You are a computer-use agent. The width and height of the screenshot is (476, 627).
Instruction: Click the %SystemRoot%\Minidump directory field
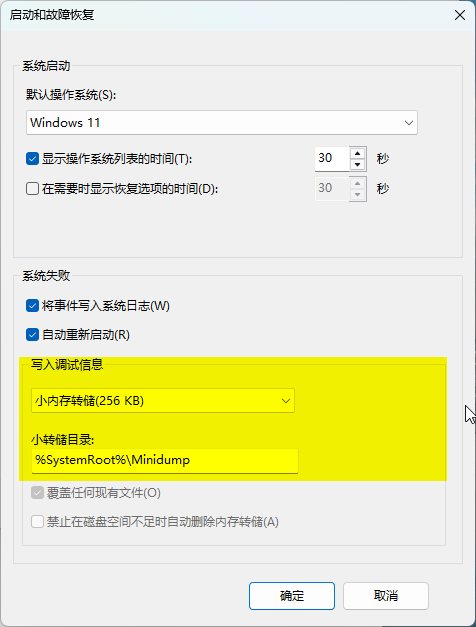(x=164, y=461)
